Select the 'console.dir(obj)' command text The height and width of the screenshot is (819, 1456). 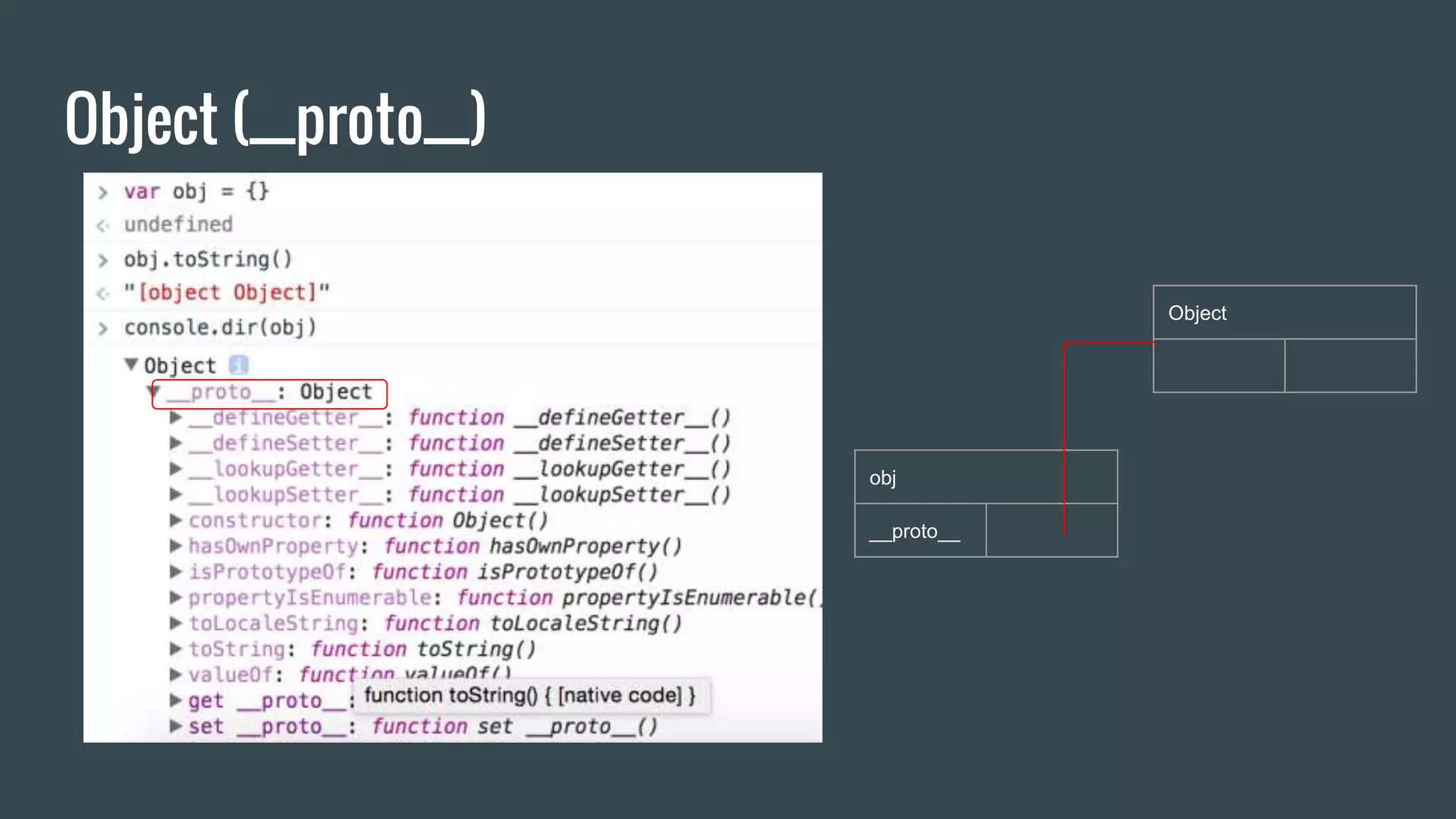click(x=220, y=327)
